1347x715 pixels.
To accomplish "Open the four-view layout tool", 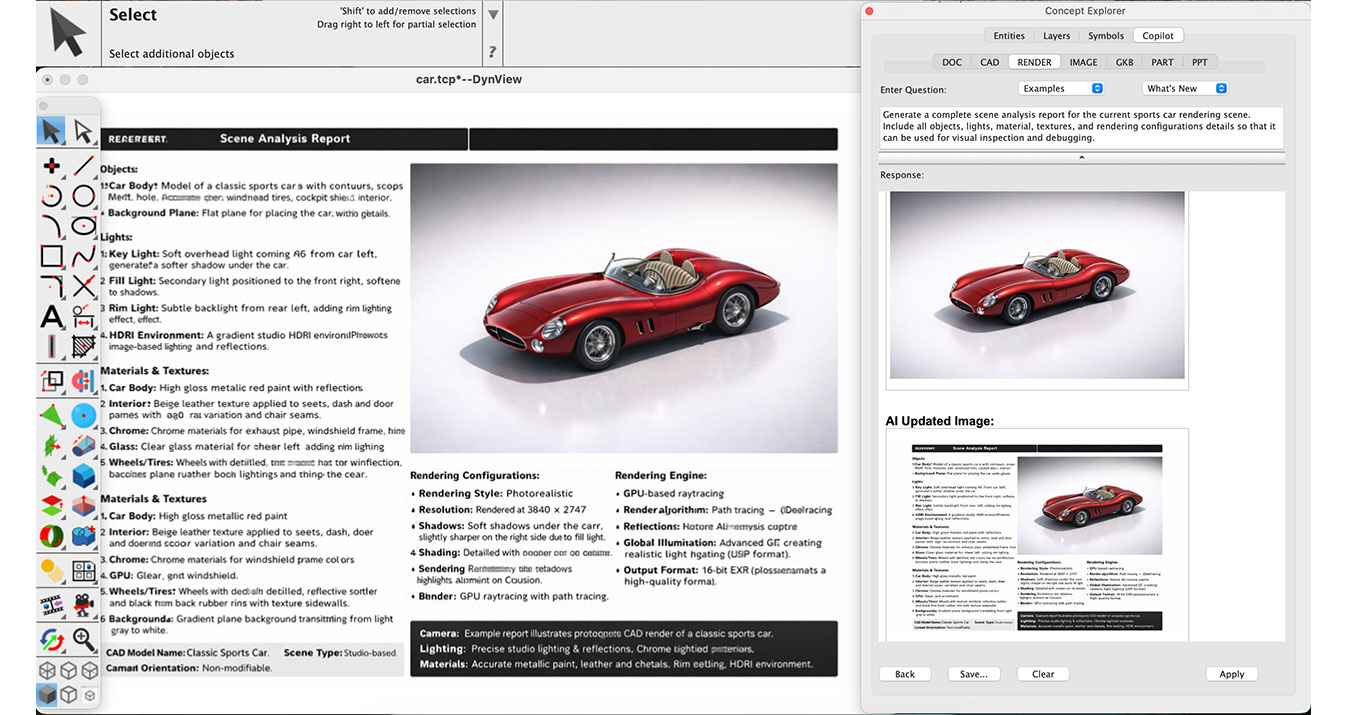I will (x=83, y=570).
